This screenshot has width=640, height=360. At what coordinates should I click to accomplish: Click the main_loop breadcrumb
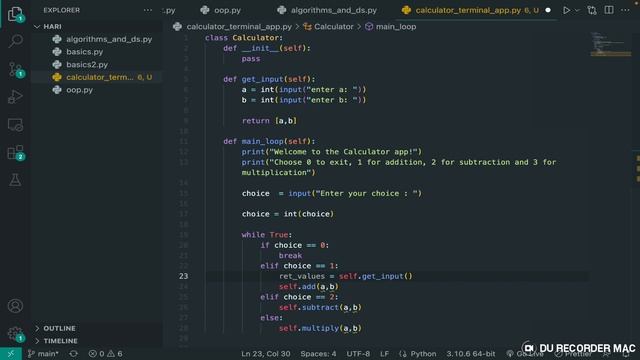[391, 27]
